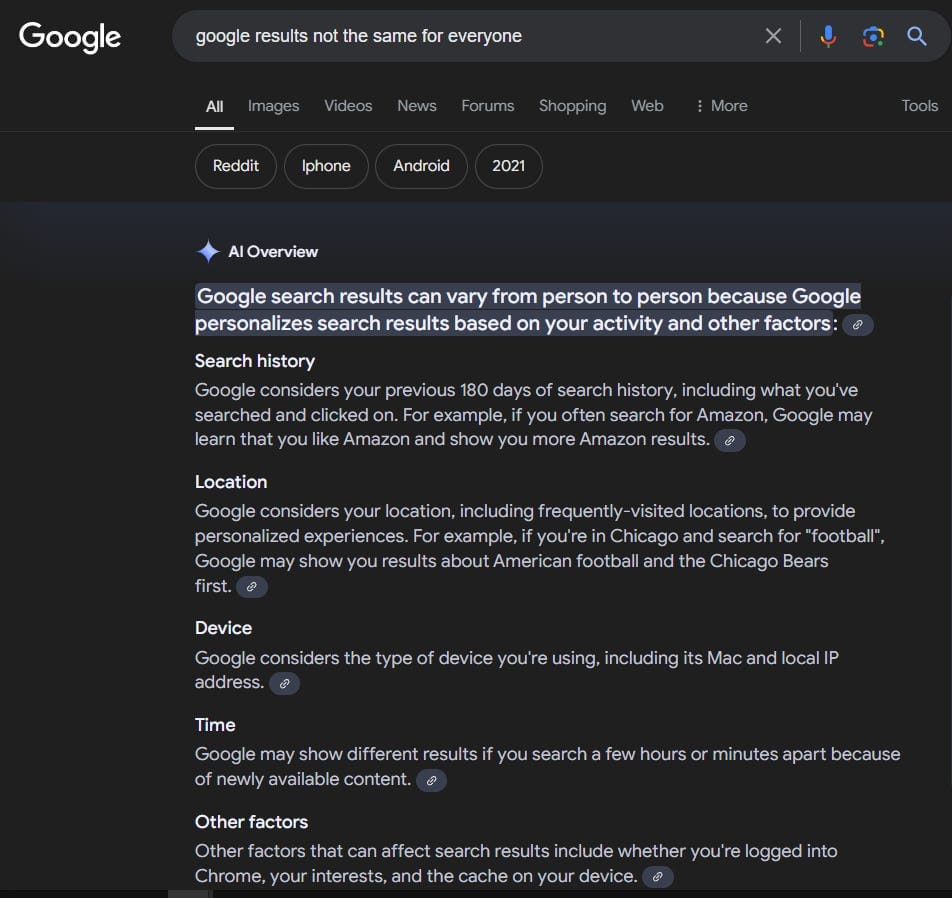Select the Android filter chip
This screenshot has width=952, height=898.
421,166
